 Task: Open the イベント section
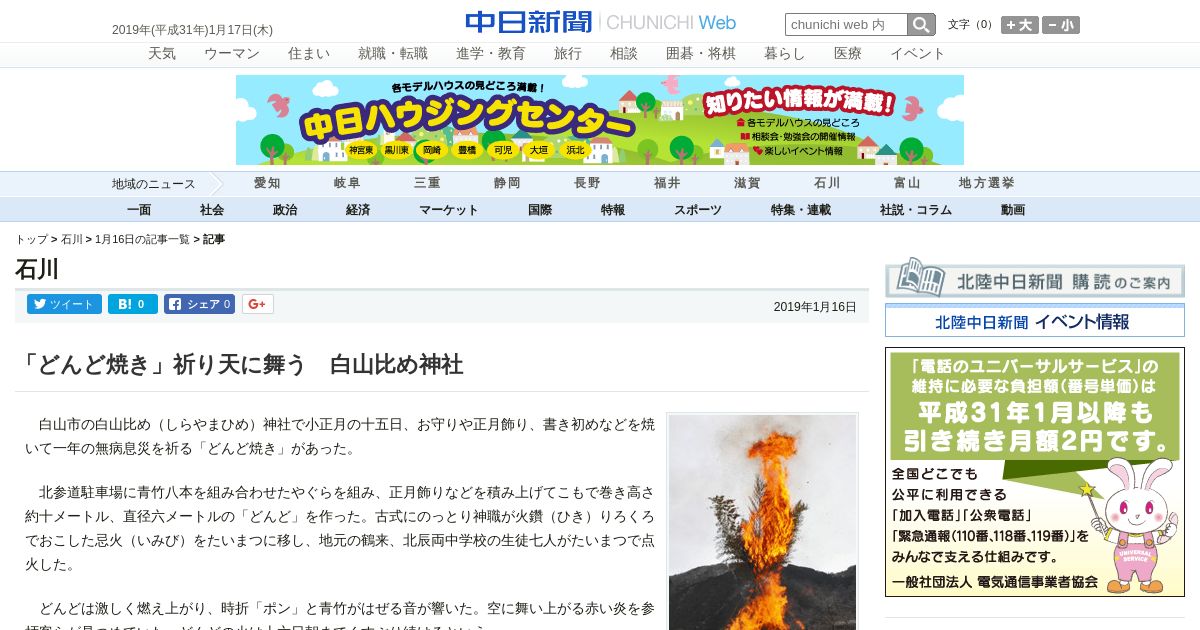[x=918, y=54]
